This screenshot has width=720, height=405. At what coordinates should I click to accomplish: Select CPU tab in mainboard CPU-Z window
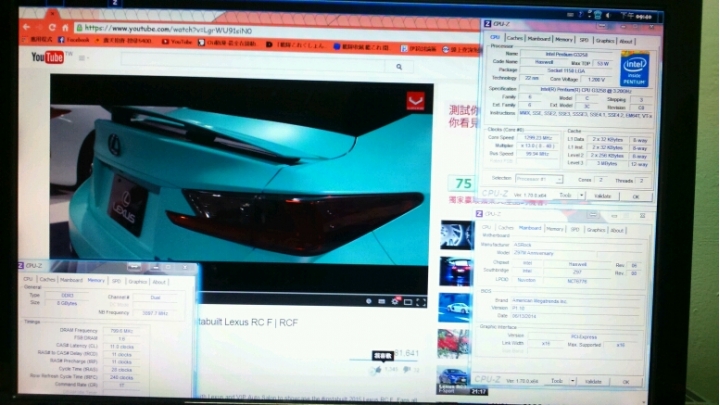pos(486,227)
